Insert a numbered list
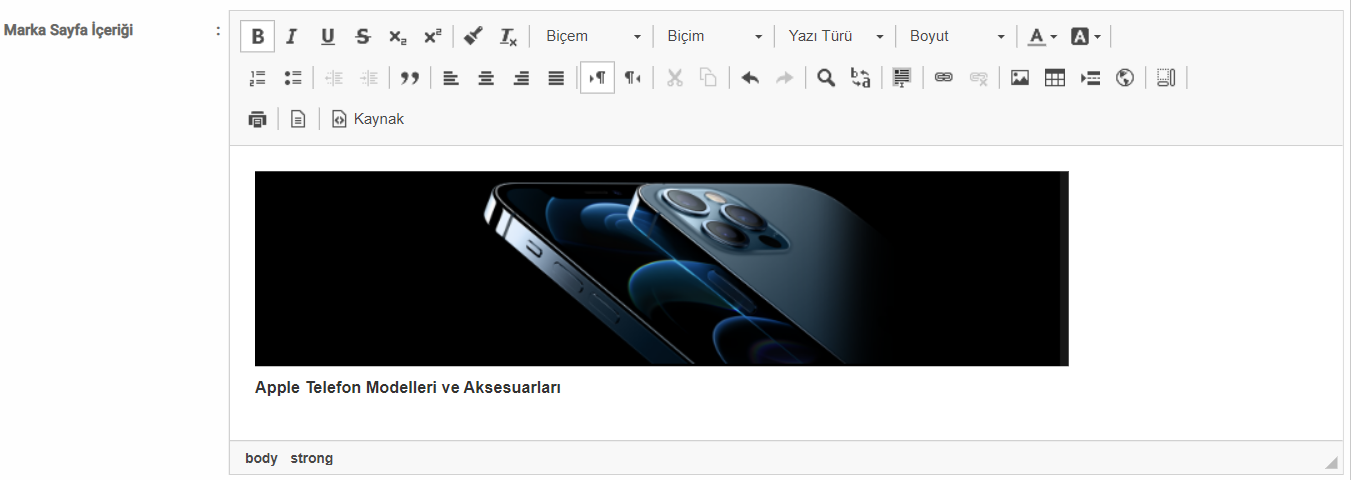 click(x=257, y=78)
